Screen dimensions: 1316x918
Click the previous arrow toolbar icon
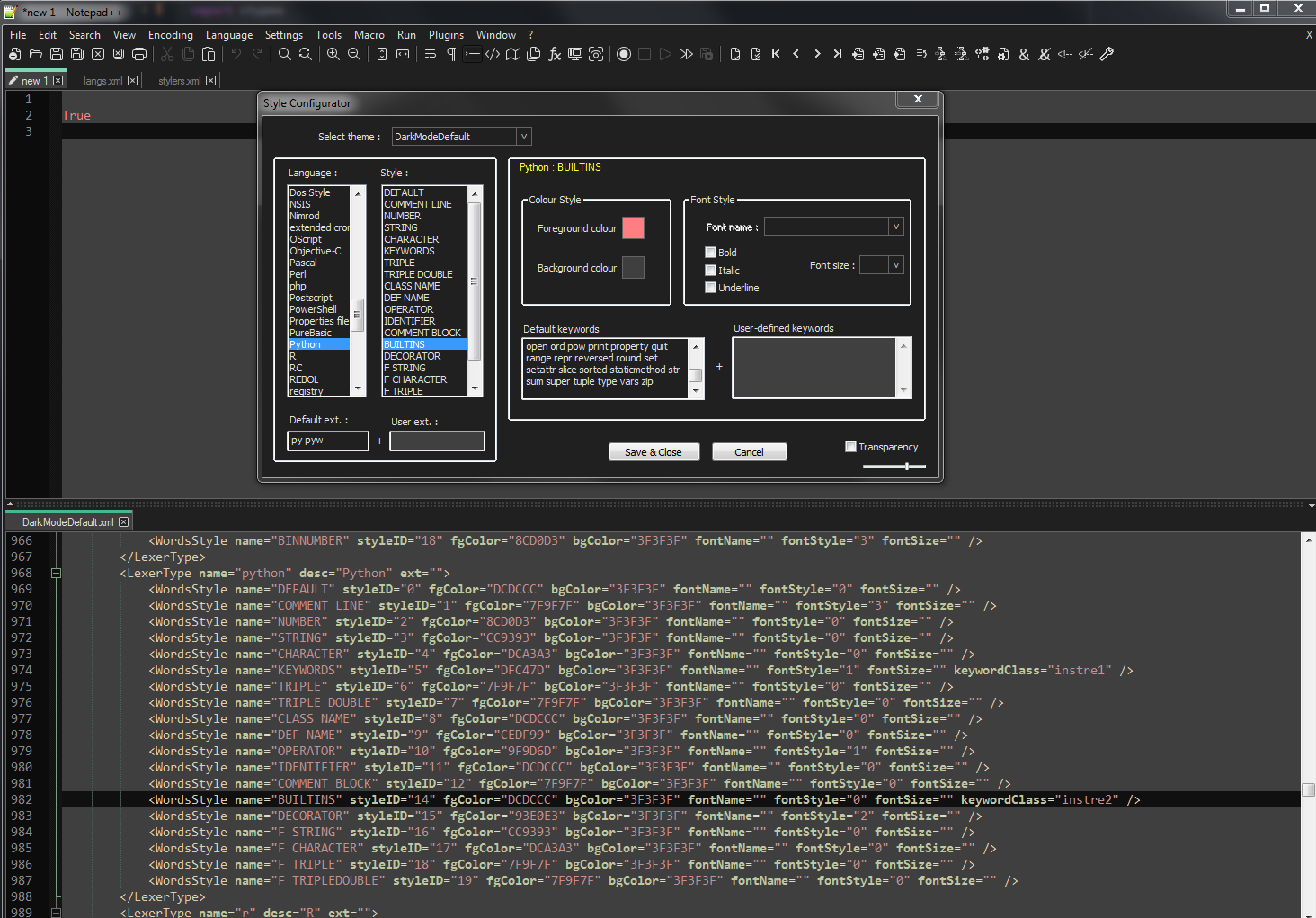796,54
